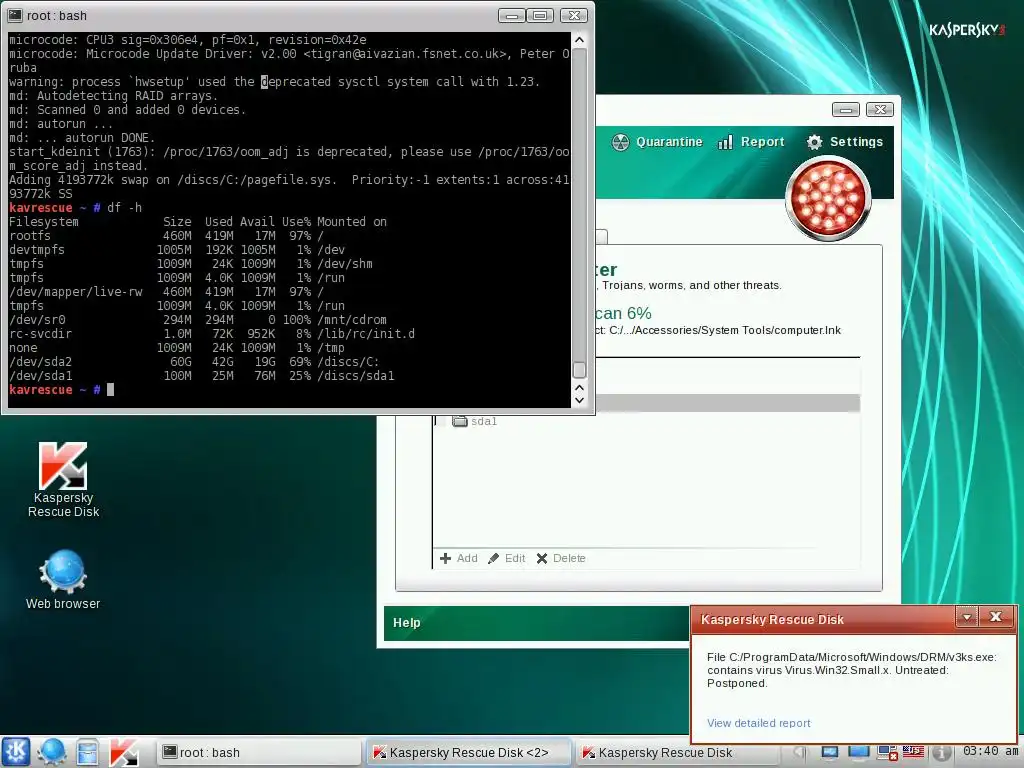
Task: Click the 'Scan 6%' progress text
Action: point(623,313)
